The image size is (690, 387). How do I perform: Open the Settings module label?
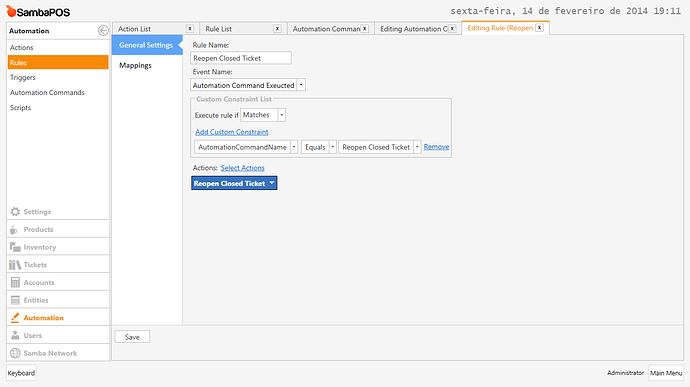(37, 212)
